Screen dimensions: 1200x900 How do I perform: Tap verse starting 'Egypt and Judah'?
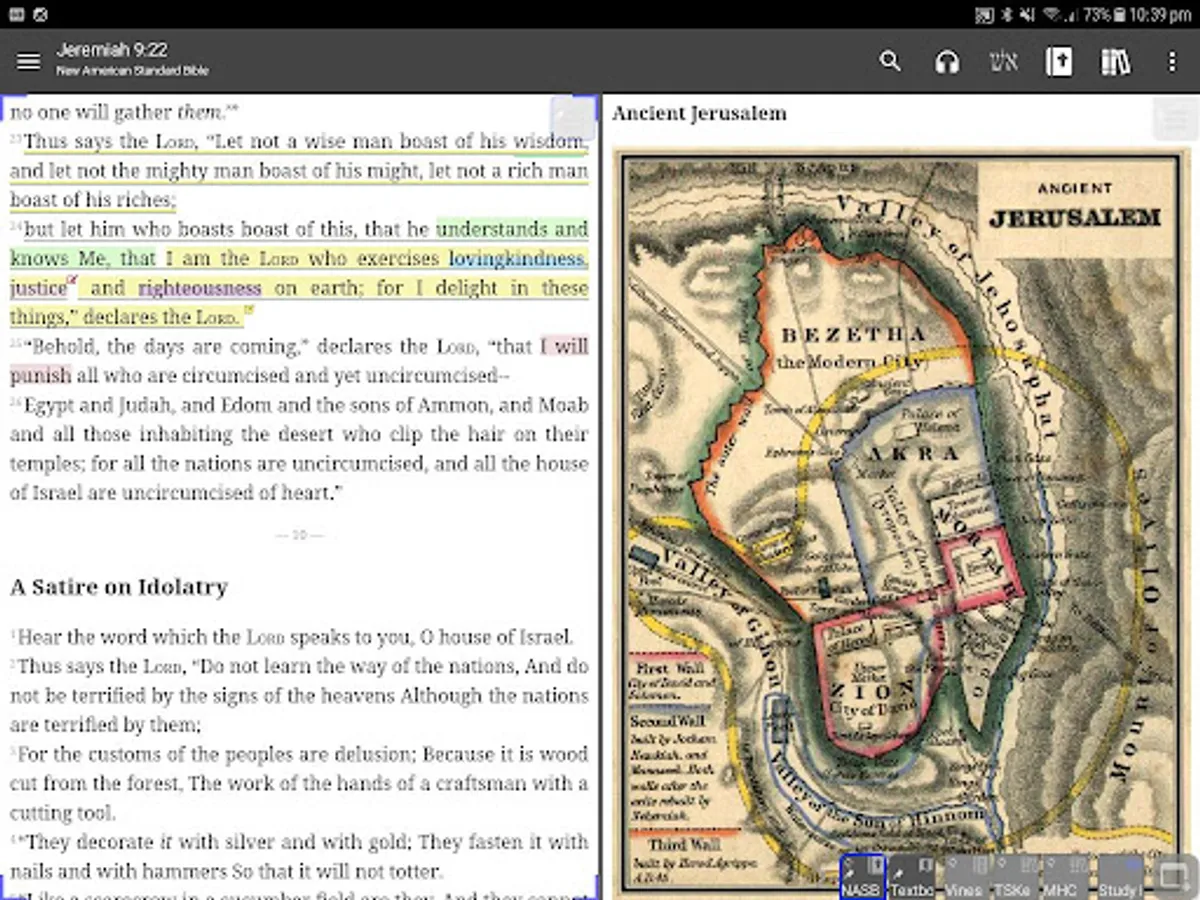(x=299, y=449)
